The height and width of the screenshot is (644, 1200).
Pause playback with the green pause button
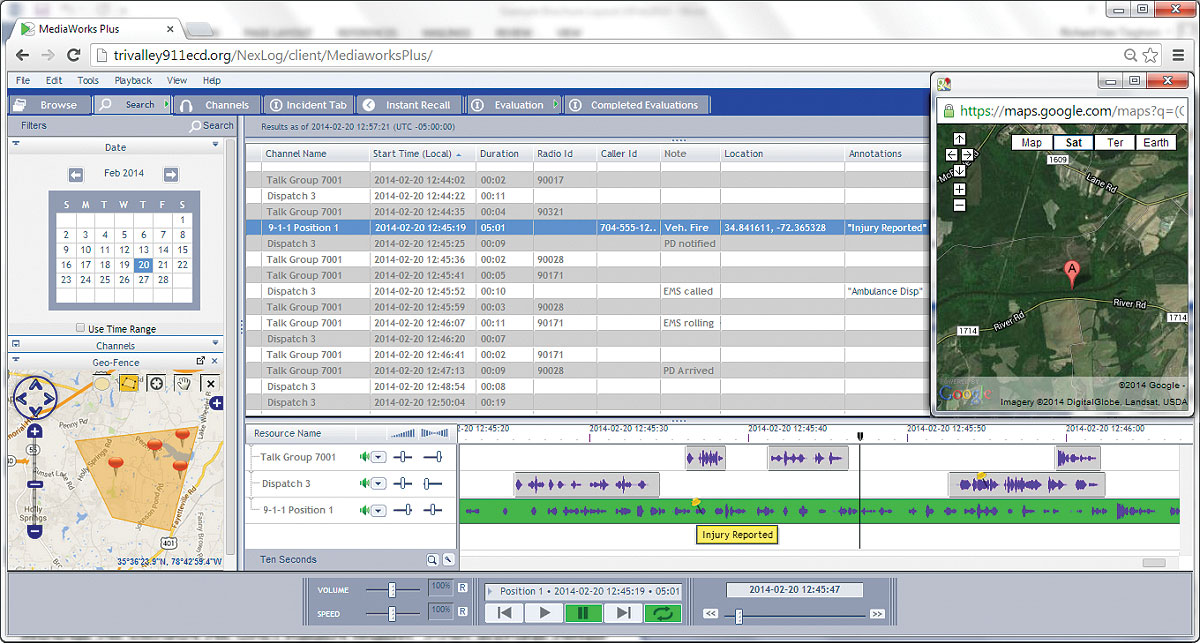582,613
